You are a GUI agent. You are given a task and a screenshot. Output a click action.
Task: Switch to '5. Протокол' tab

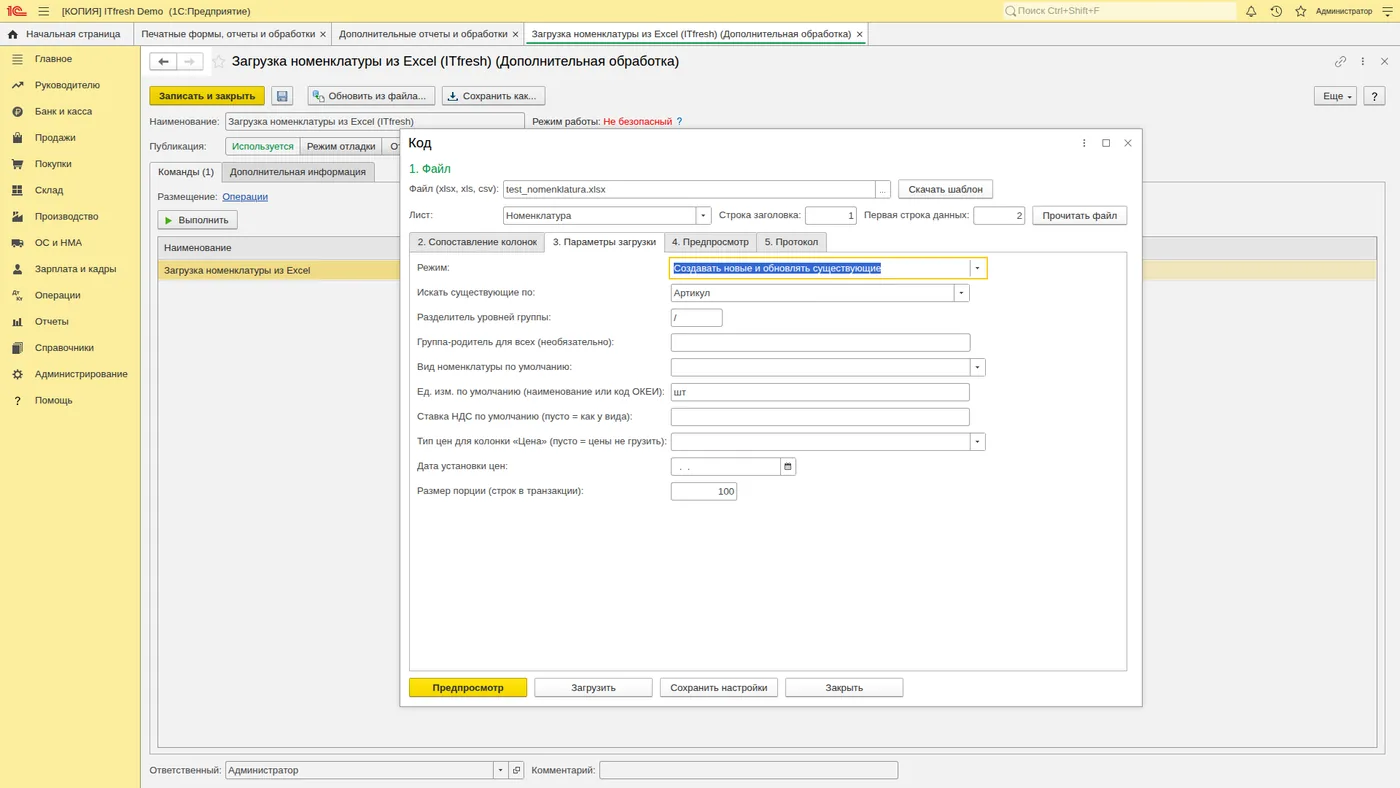coord(791,242)
